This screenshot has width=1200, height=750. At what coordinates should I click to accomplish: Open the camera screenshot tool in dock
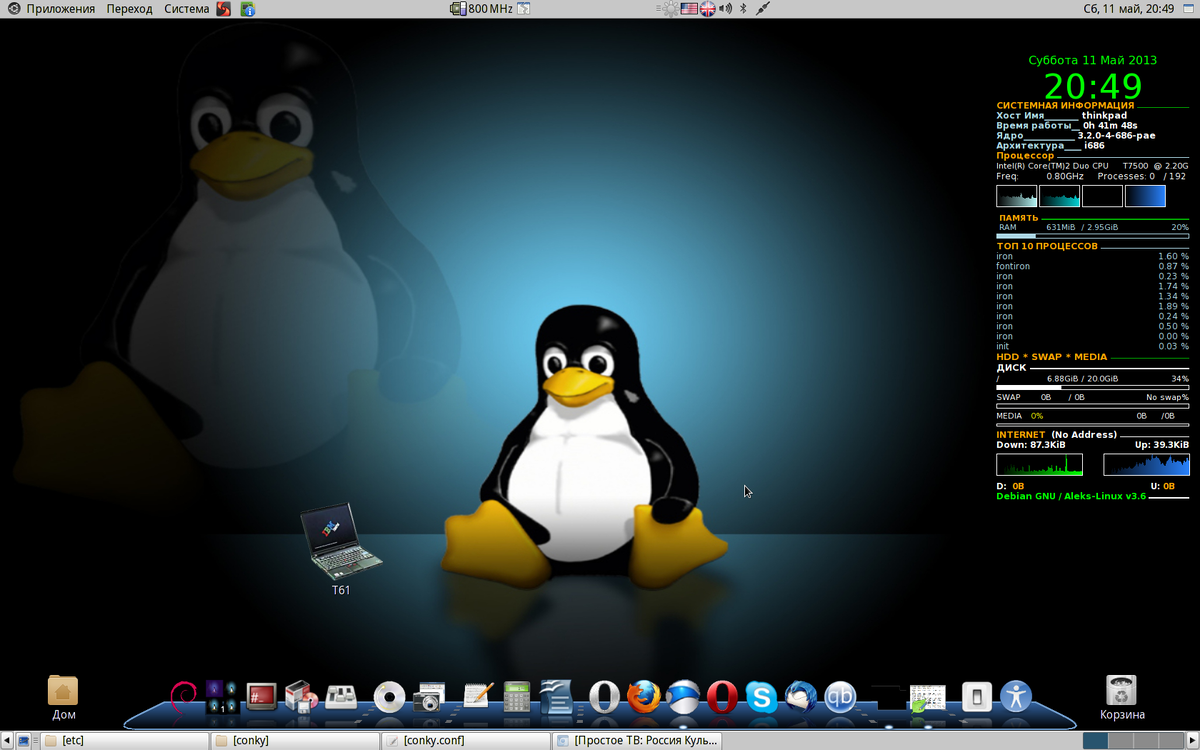(x=429, y=696)
